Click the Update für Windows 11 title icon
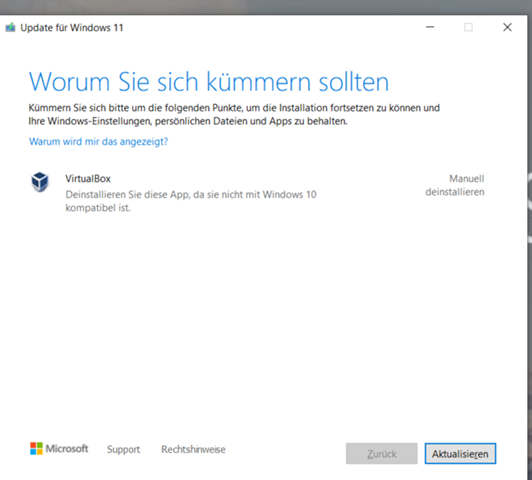The image size is (532, 480). (x=11, y=27)
